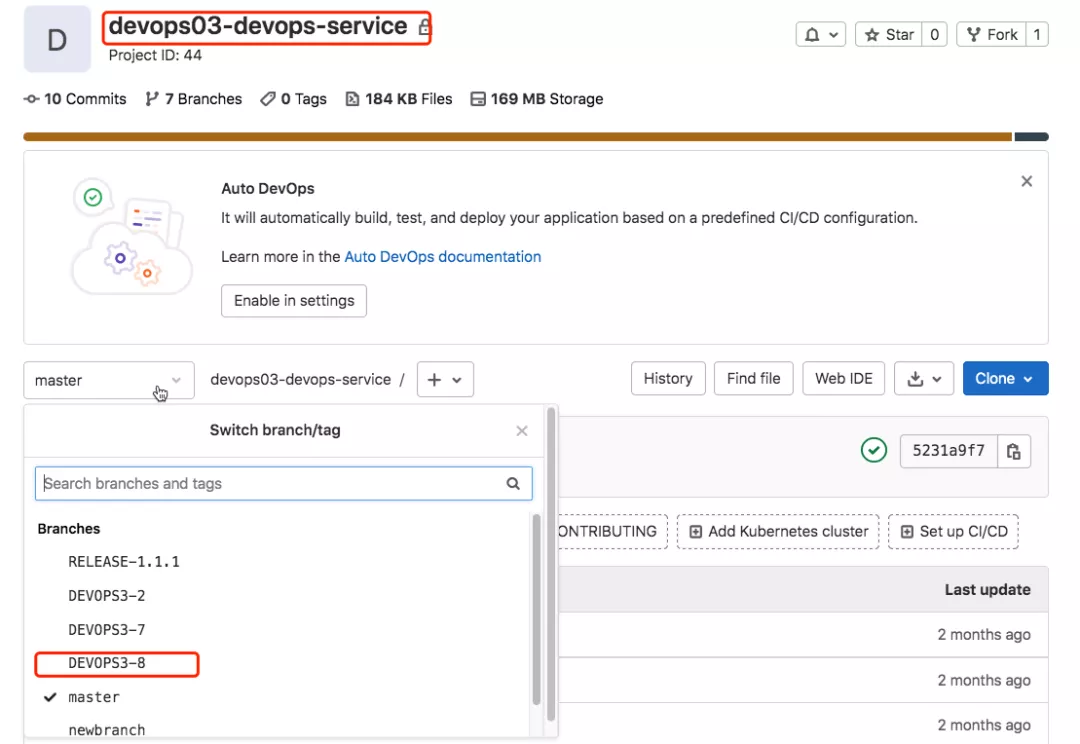Click commit hash 5231a9f7
The image size is (1080, 744).
(948, 451)
